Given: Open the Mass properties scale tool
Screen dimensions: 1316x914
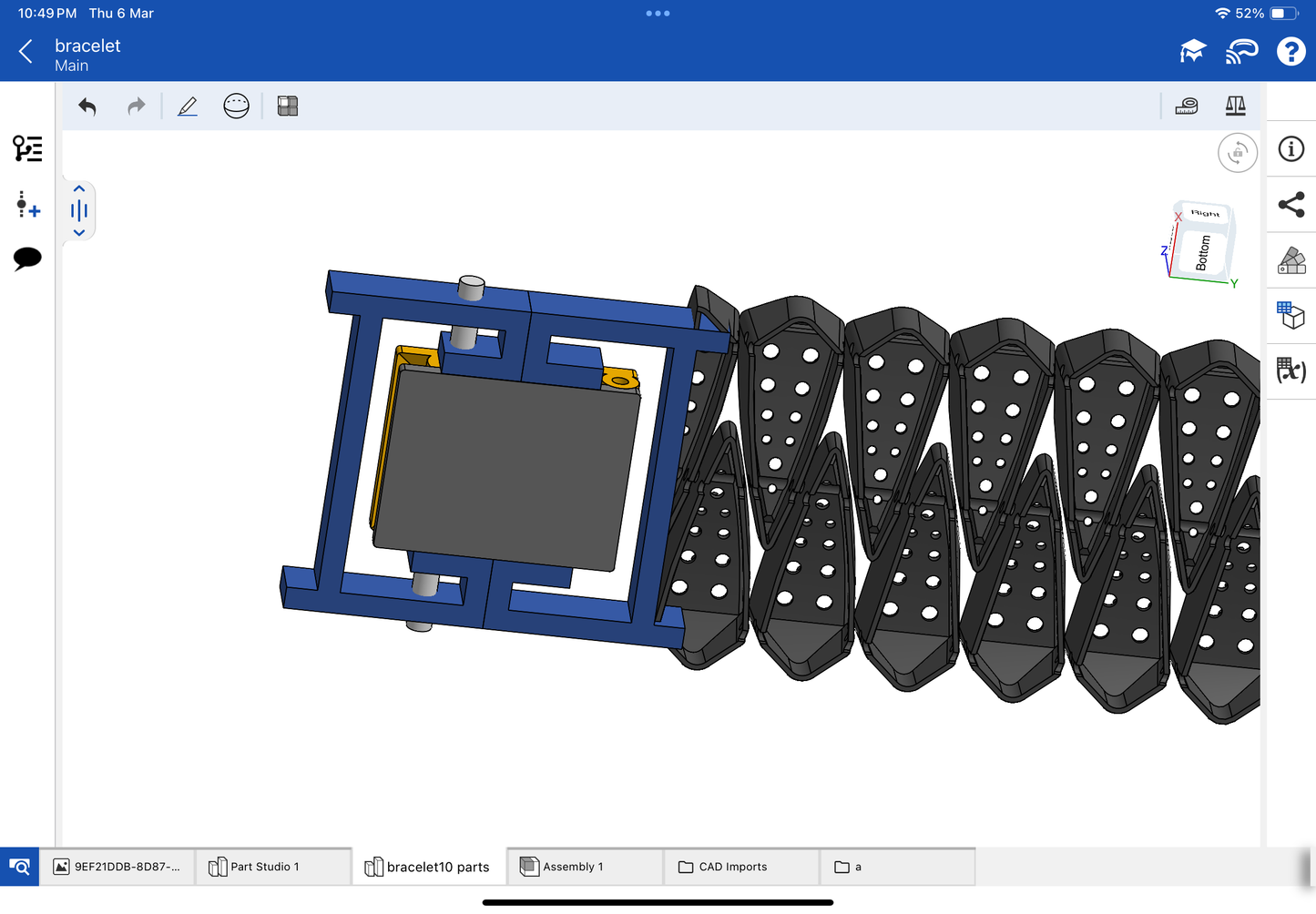Looking at the screenshot, I should 1235,107.
